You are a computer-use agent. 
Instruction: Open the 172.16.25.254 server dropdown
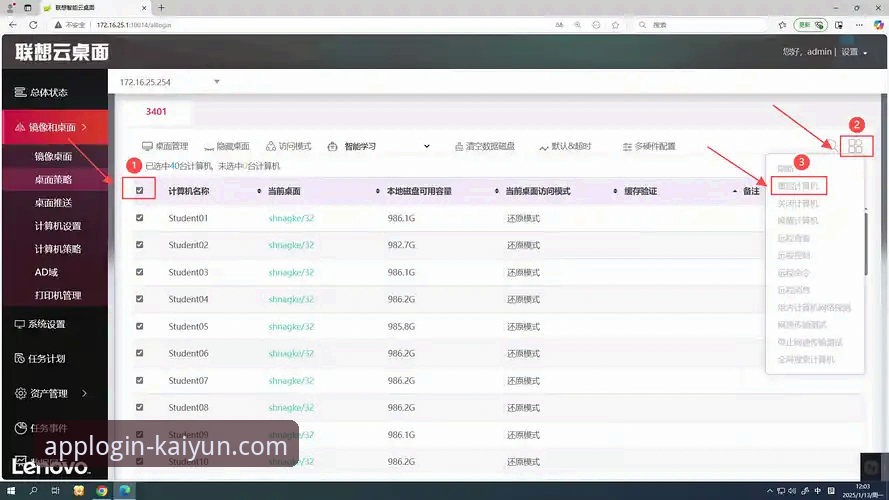point(169,82)
